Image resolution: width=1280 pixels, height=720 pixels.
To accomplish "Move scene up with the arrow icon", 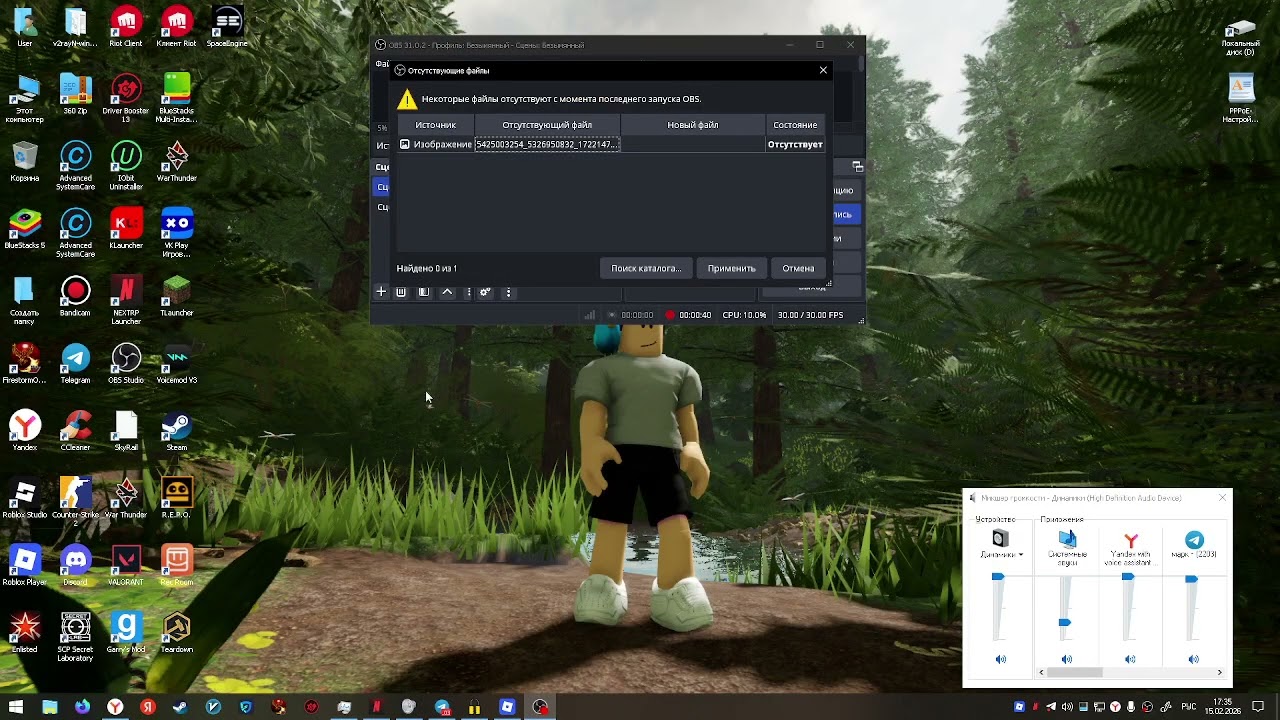I will (x=447, y=292).
